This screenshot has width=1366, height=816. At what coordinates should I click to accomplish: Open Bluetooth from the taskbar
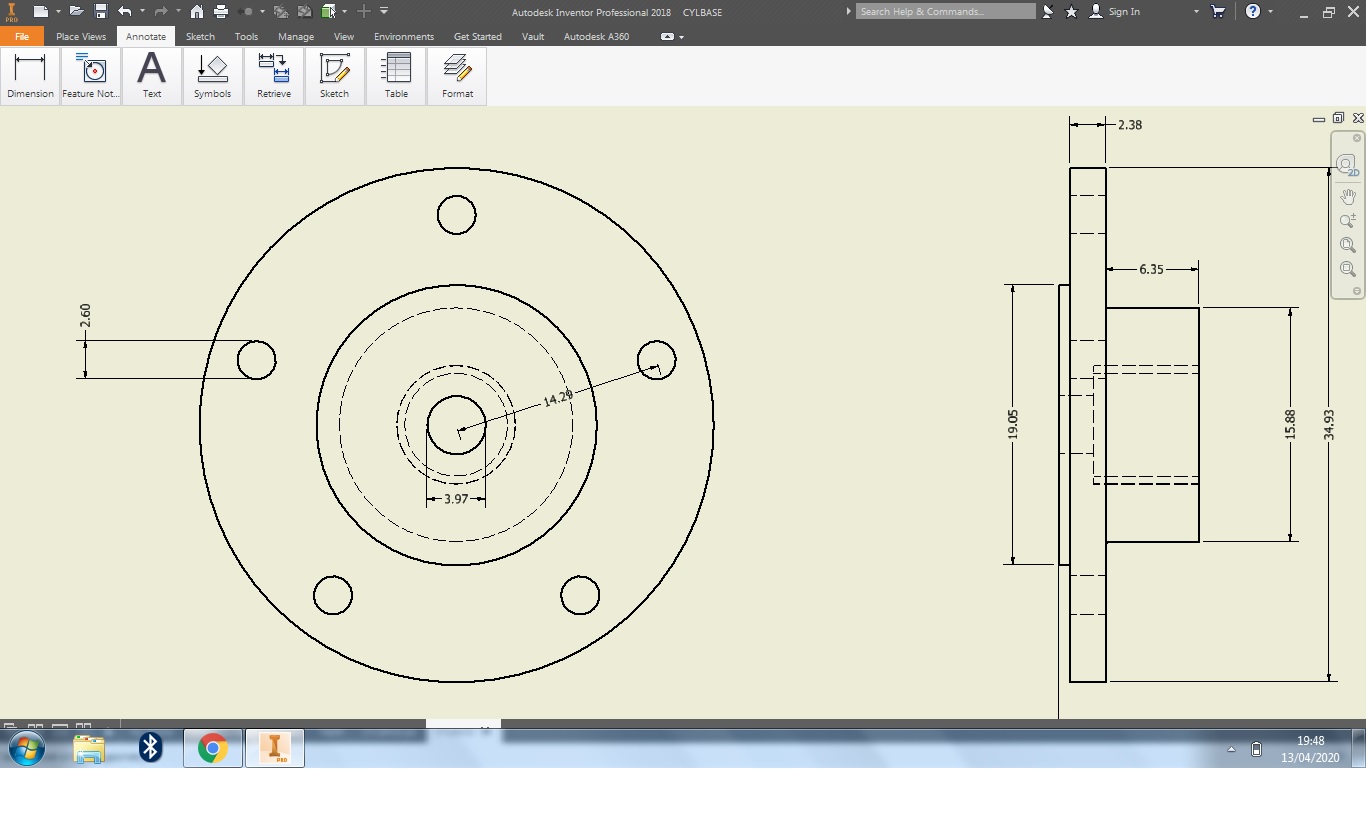[x=150, y=747]
